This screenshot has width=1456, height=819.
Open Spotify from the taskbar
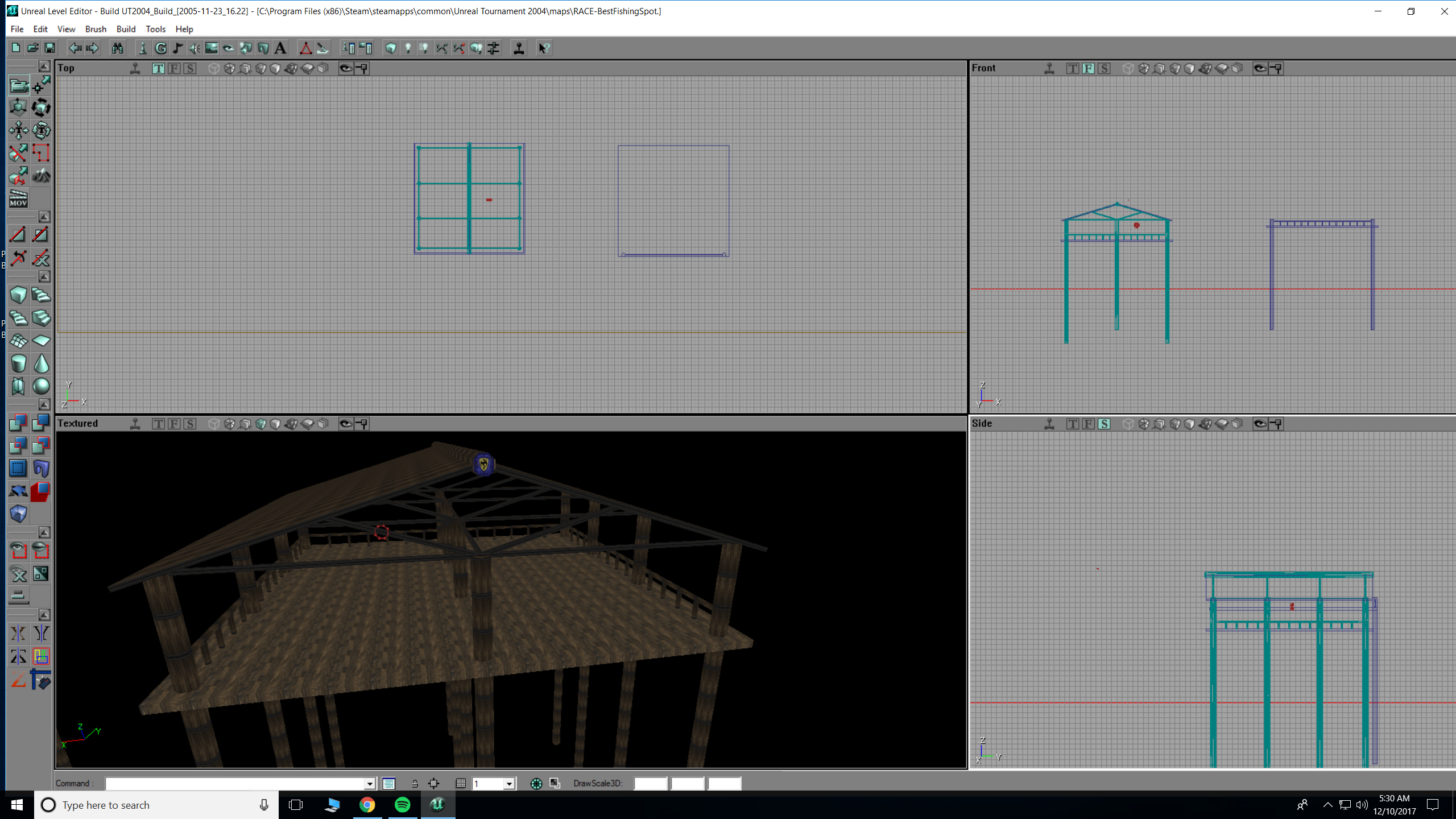click(402, 805)
